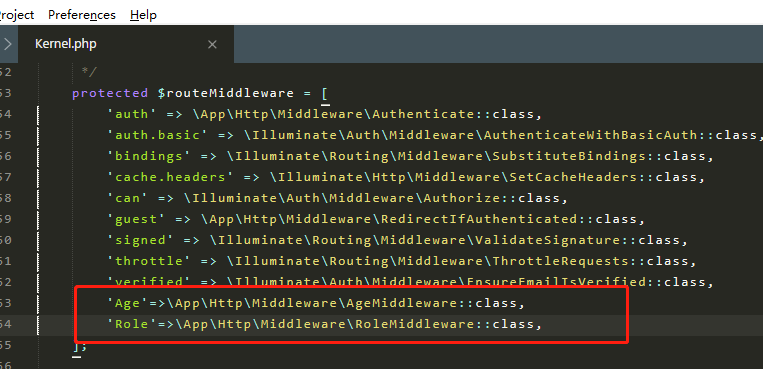Open the Help menu

pos(143,15)
